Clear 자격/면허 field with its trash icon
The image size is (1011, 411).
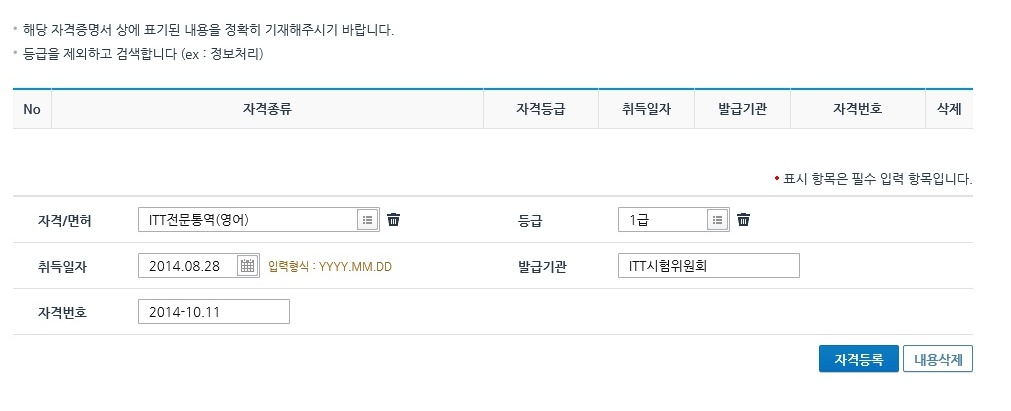[394, 220]
